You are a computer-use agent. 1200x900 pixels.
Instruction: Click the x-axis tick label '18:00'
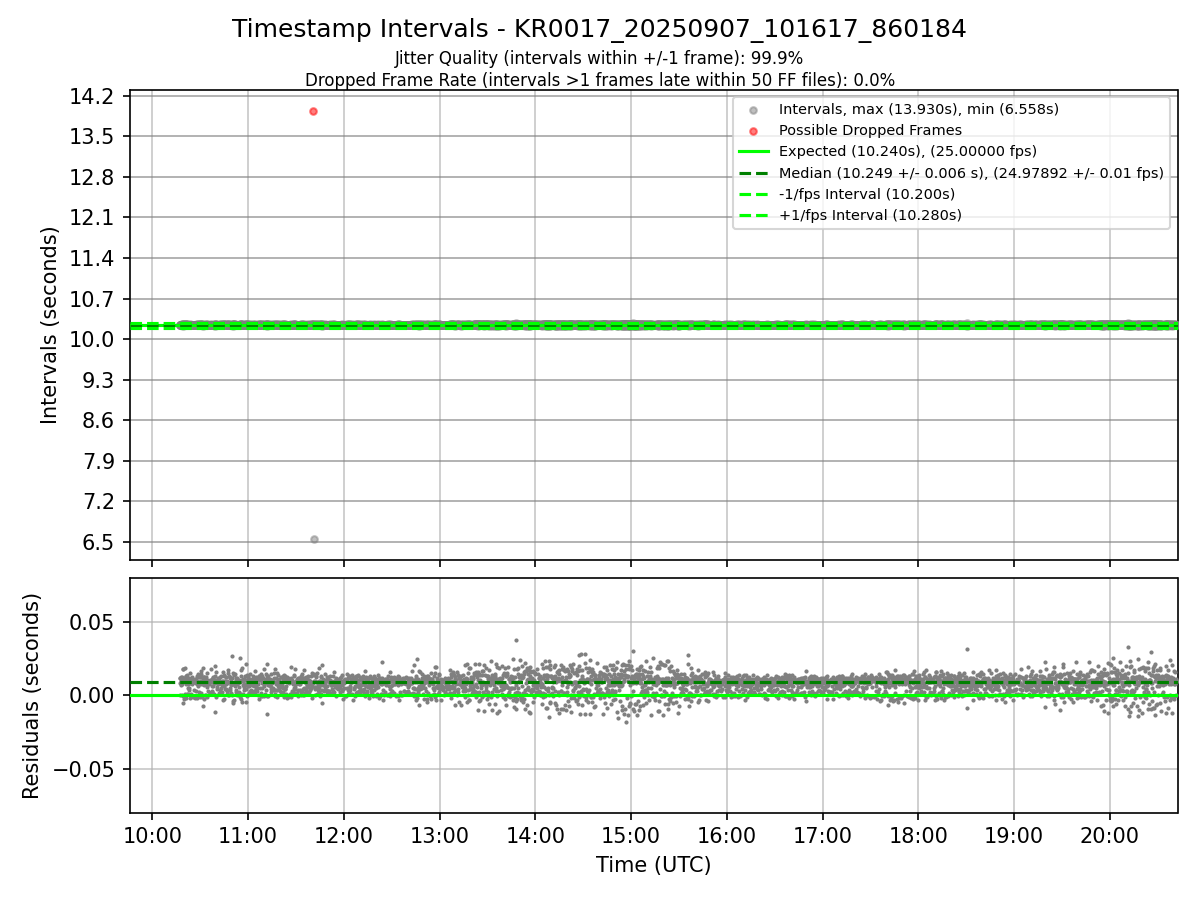tap(918, 836)
